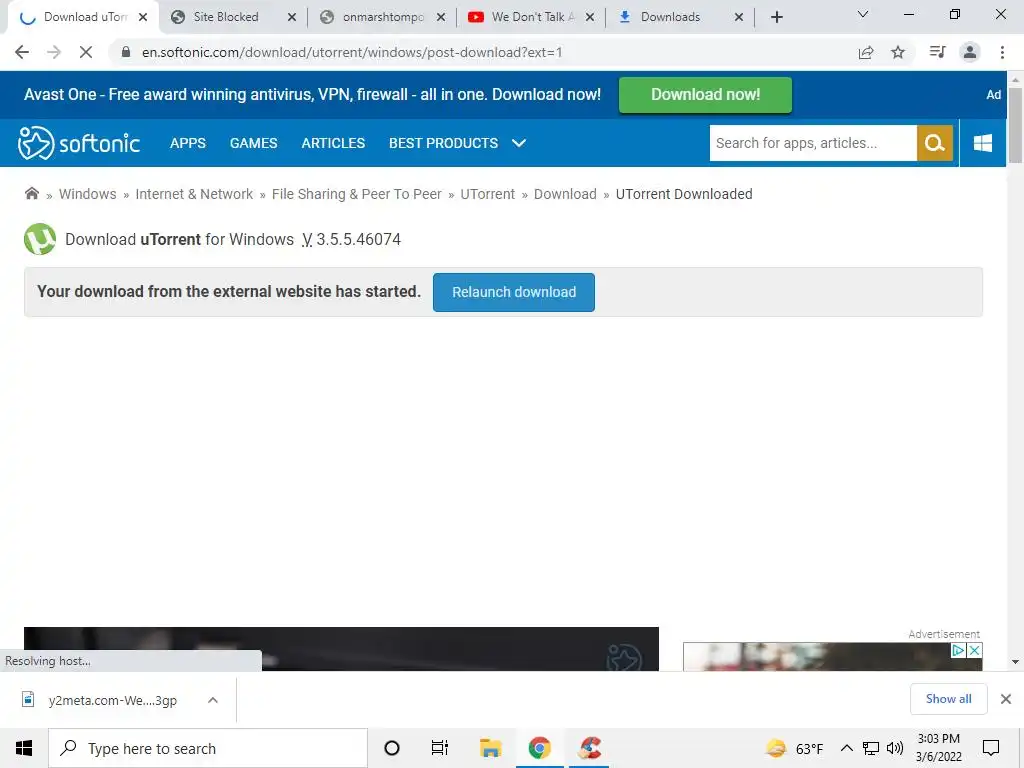Image resolution: width=1024 pixels, height=768 pixels.
Task: Open the Windows Start menu
Action: [x=24, y=748]
